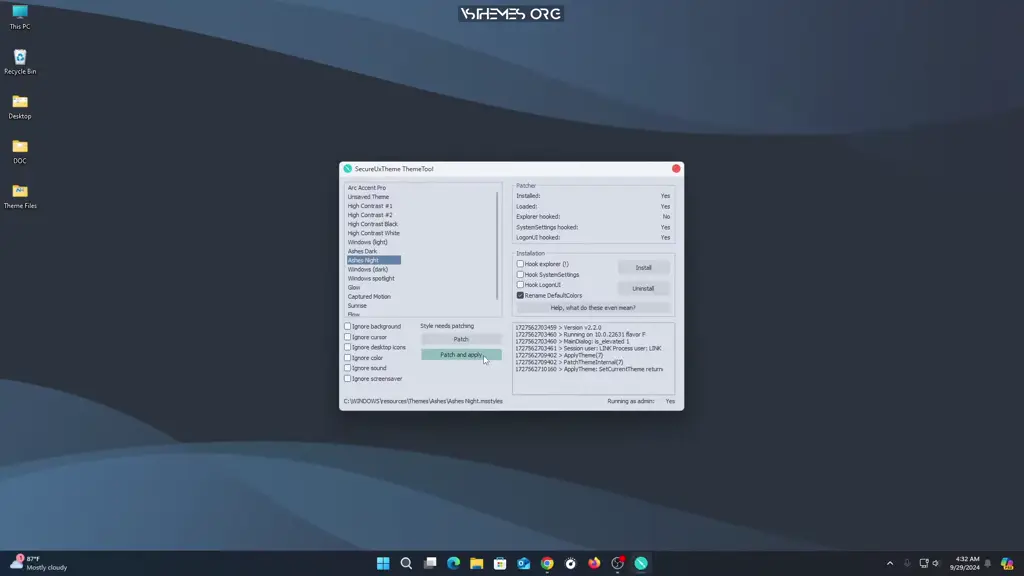Select Arc Accent Pro theme

366,188
